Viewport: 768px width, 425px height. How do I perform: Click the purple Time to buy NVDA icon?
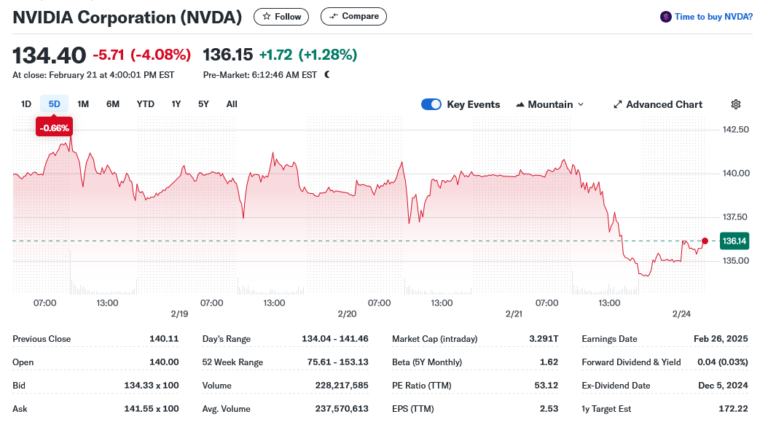(x=666, y=17)
